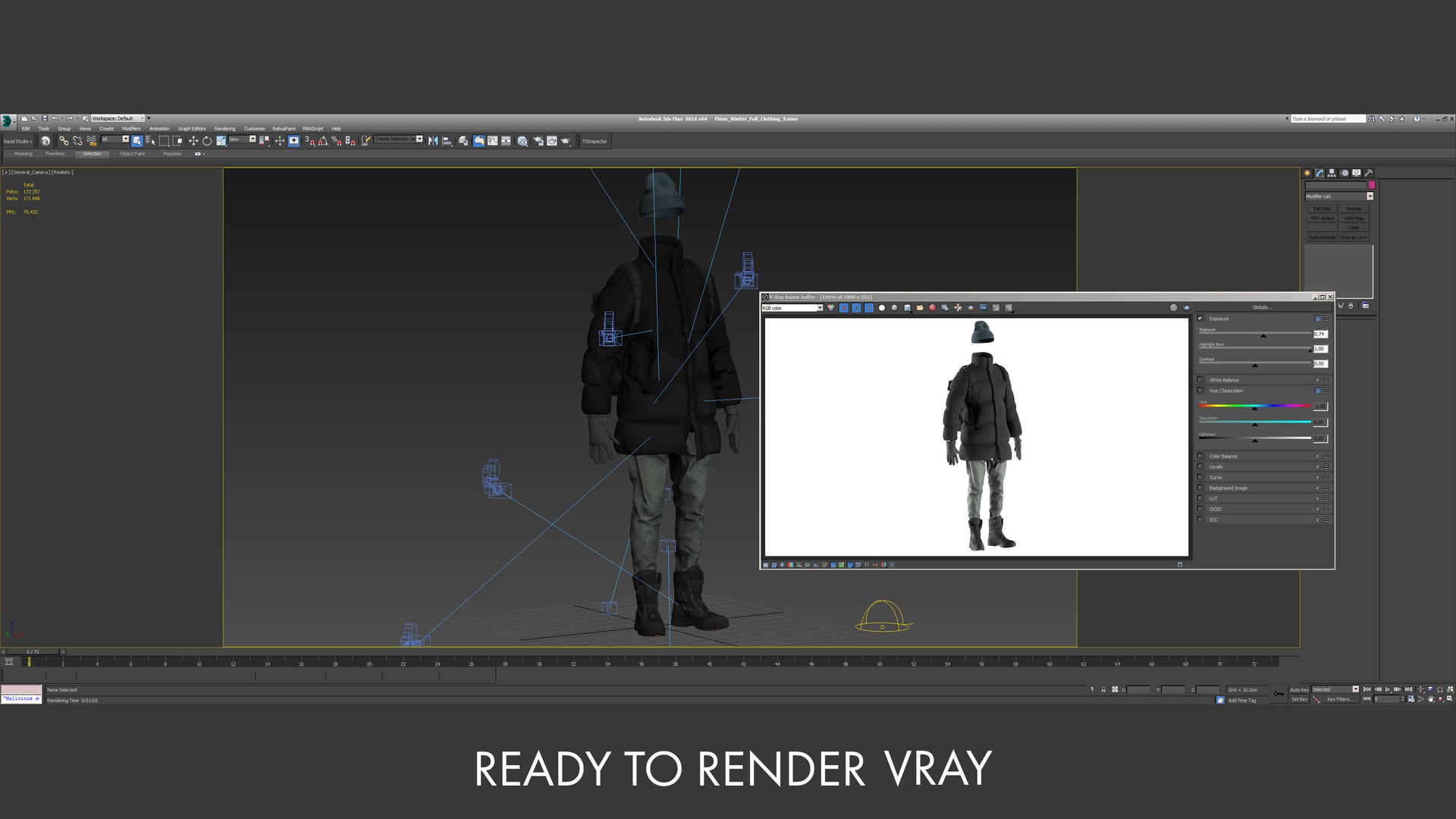The height and width of the screenshot is (819, 1456).
Task: Uncheck the Exposure checkbox
Action: pos(1200,318)
